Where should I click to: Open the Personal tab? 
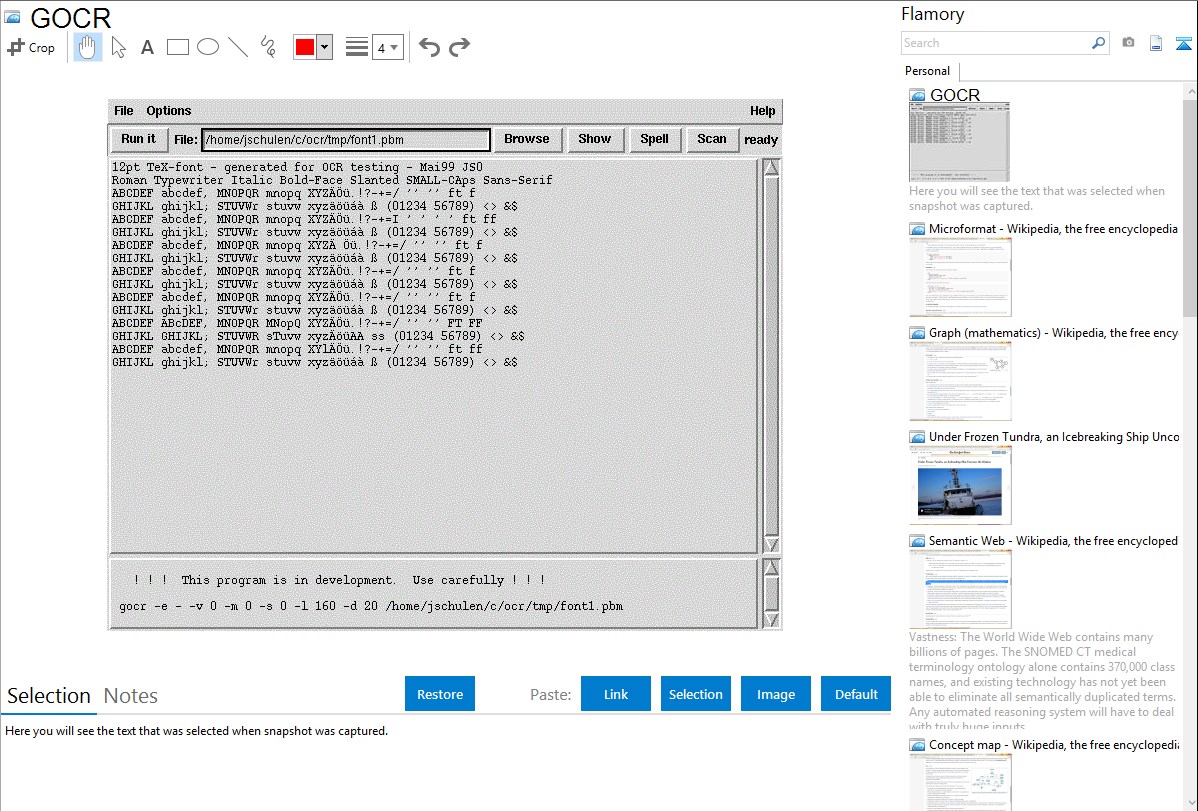(927, 71)
